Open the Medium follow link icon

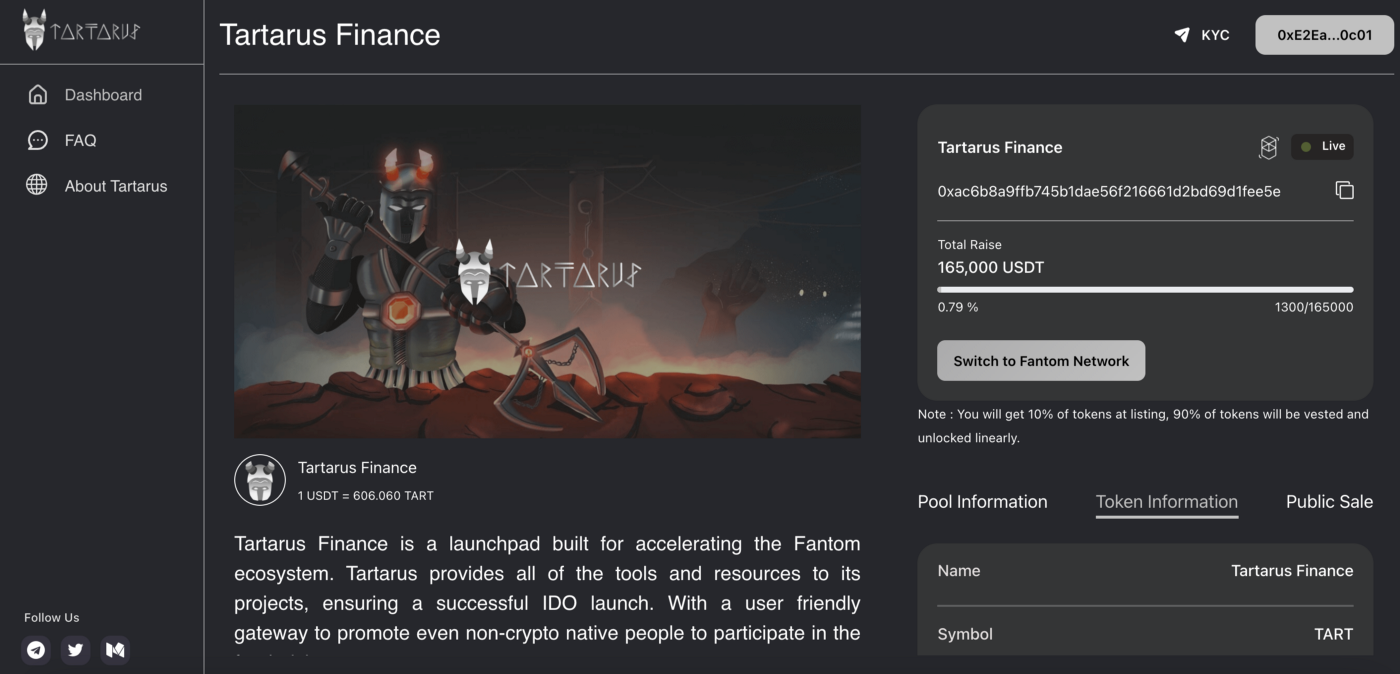coord(115,650)
